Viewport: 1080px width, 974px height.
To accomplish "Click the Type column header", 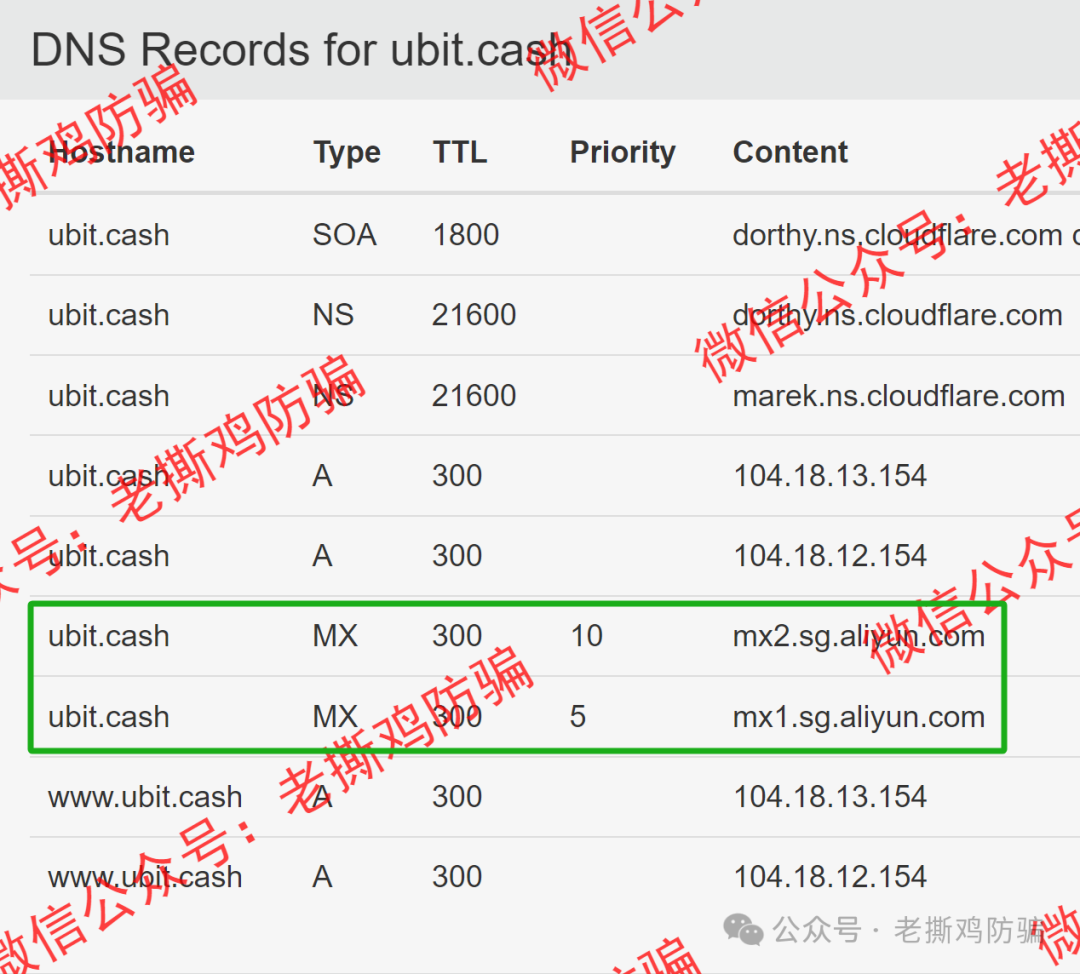I will pyautogui.click(x=346, y=153).
